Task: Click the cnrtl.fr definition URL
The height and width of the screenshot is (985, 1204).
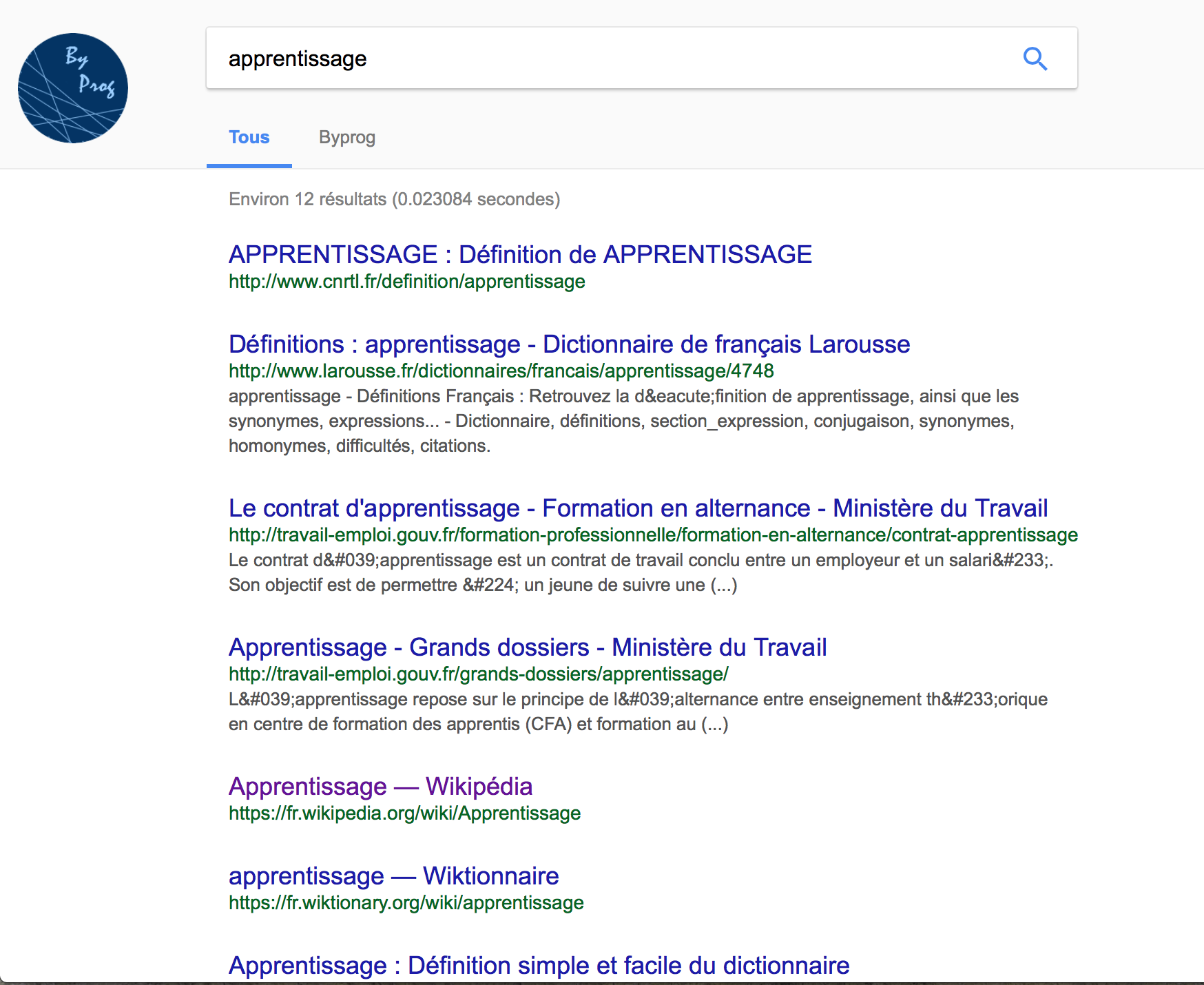Action: coord(407,281)
